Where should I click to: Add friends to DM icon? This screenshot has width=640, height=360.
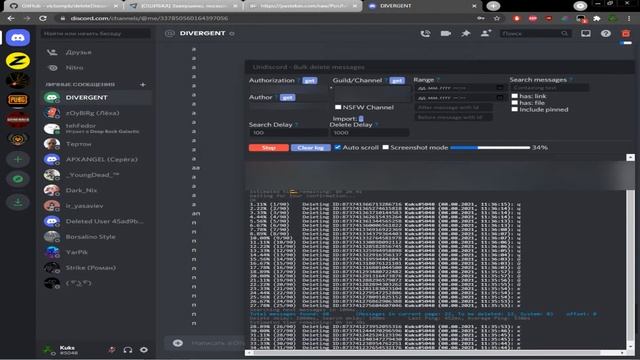(486, 33)
